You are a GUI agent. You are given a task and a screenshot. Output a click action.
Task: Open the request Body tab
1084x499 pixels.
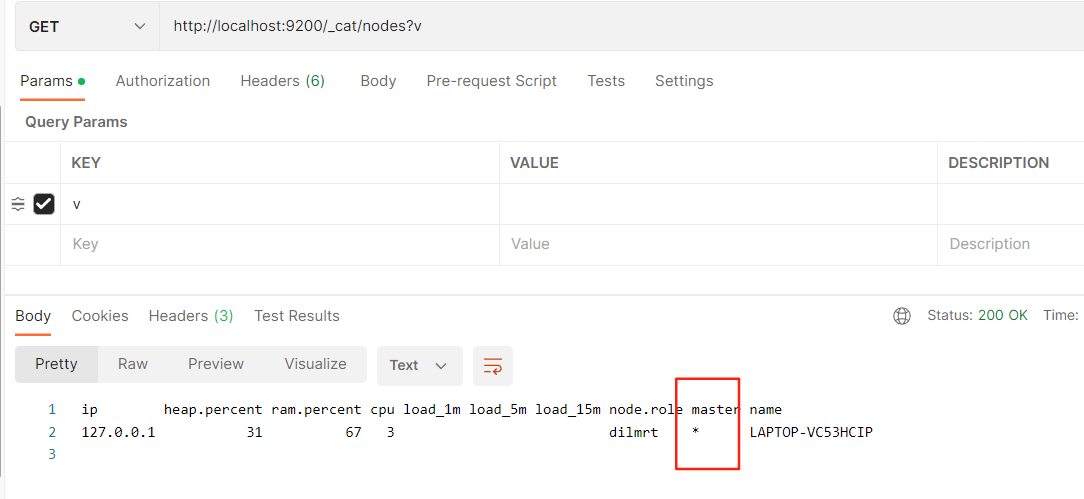378,81
